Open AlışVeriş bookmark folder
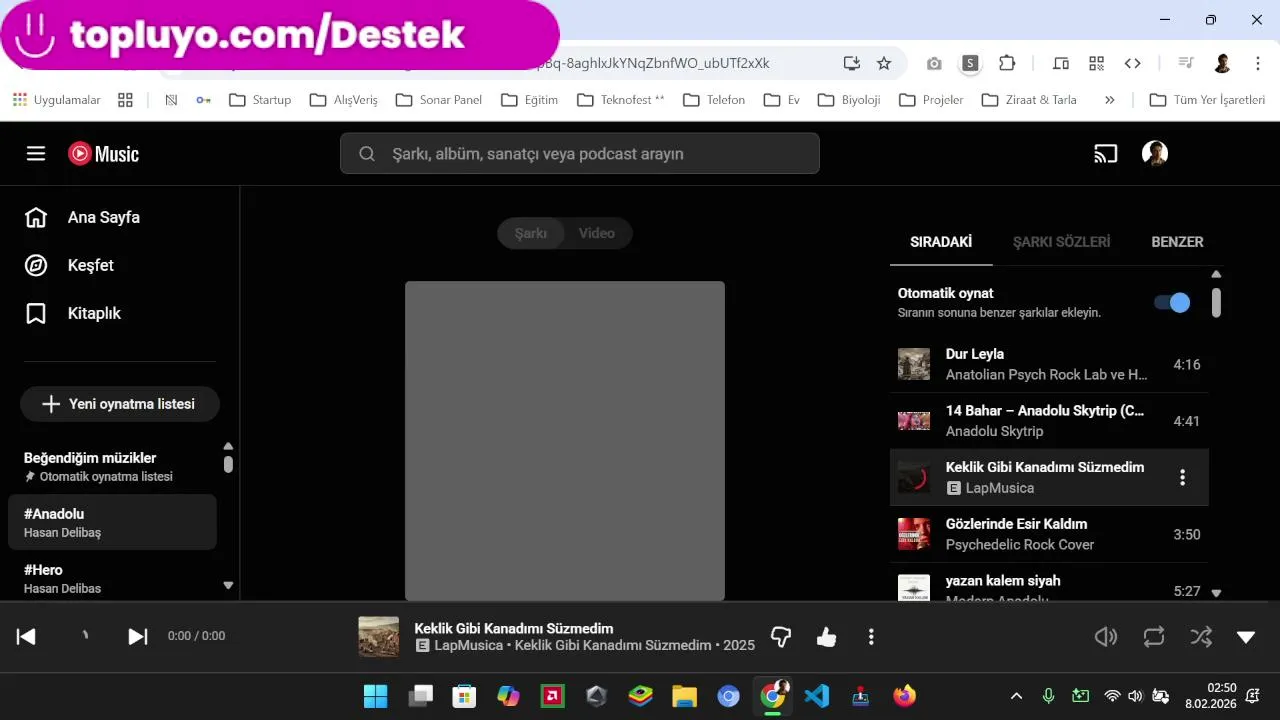 coord(343,100)
